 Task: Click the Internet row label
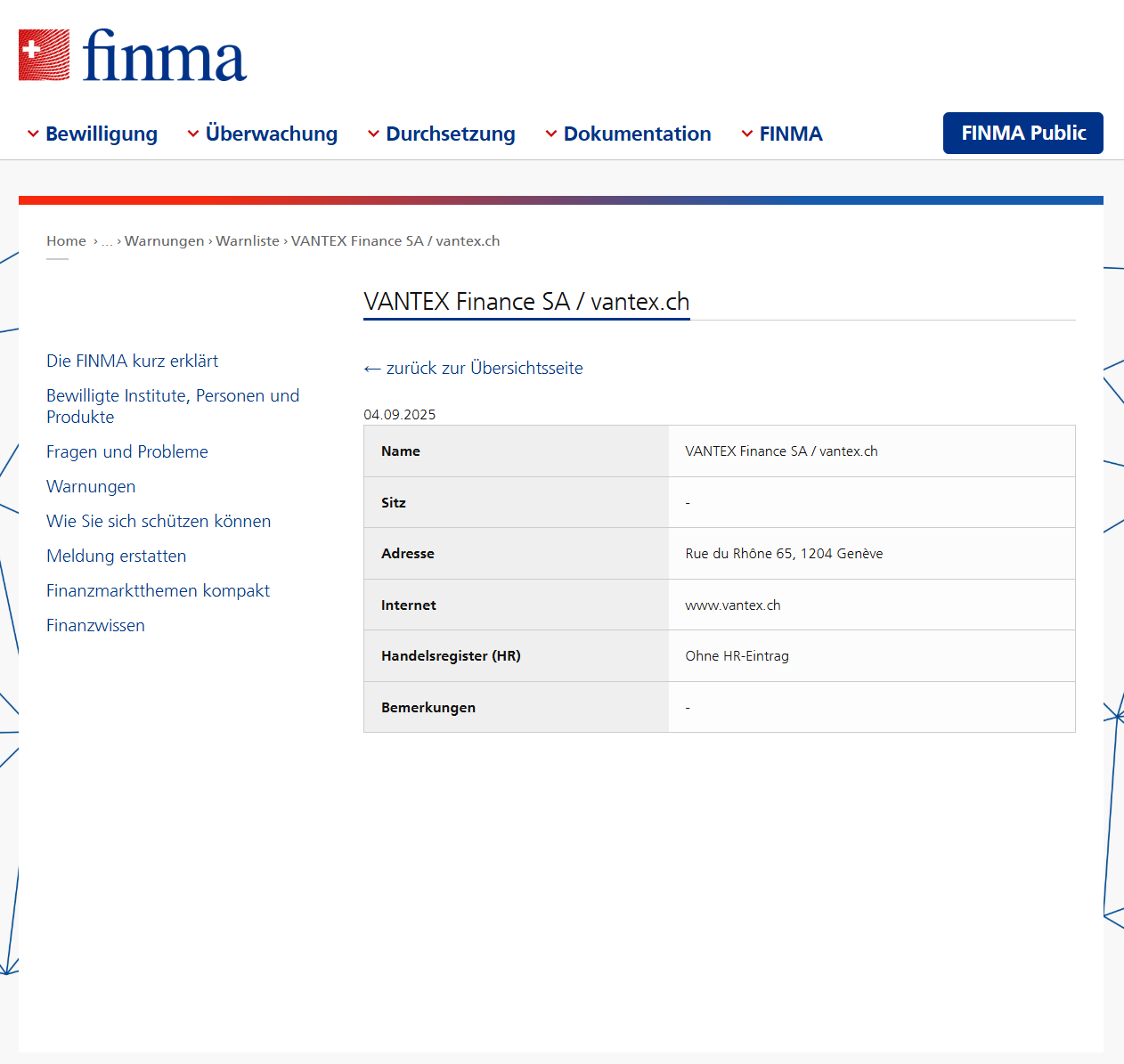(x=409, y=605)
